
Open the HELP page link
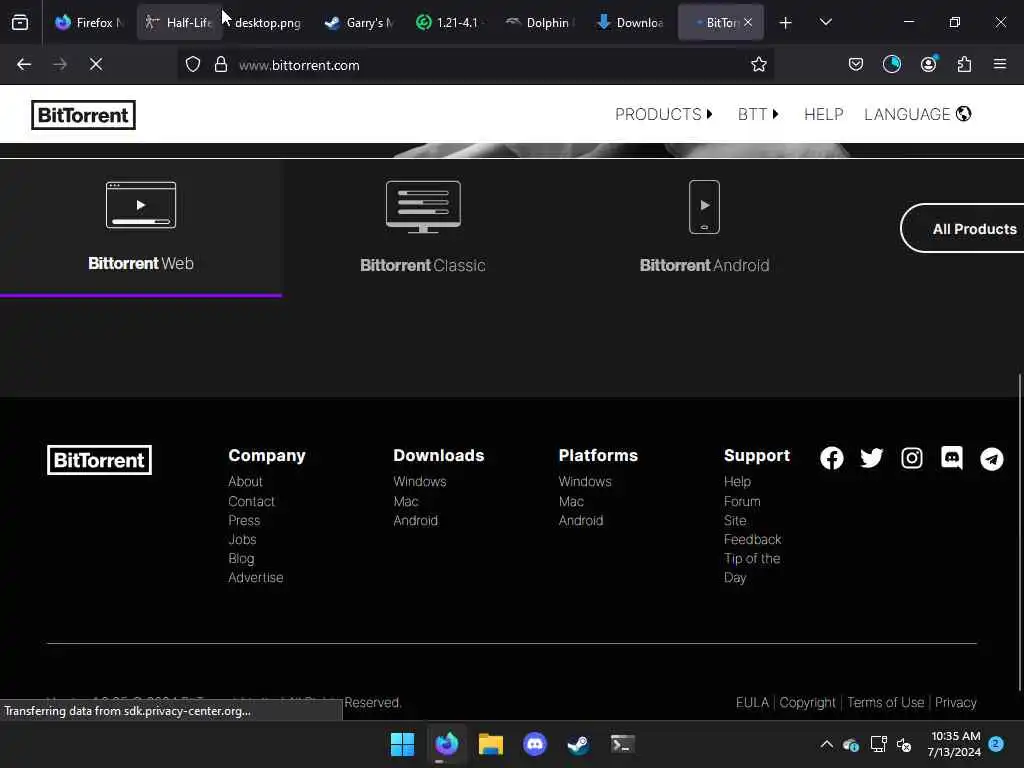[824, 114]
